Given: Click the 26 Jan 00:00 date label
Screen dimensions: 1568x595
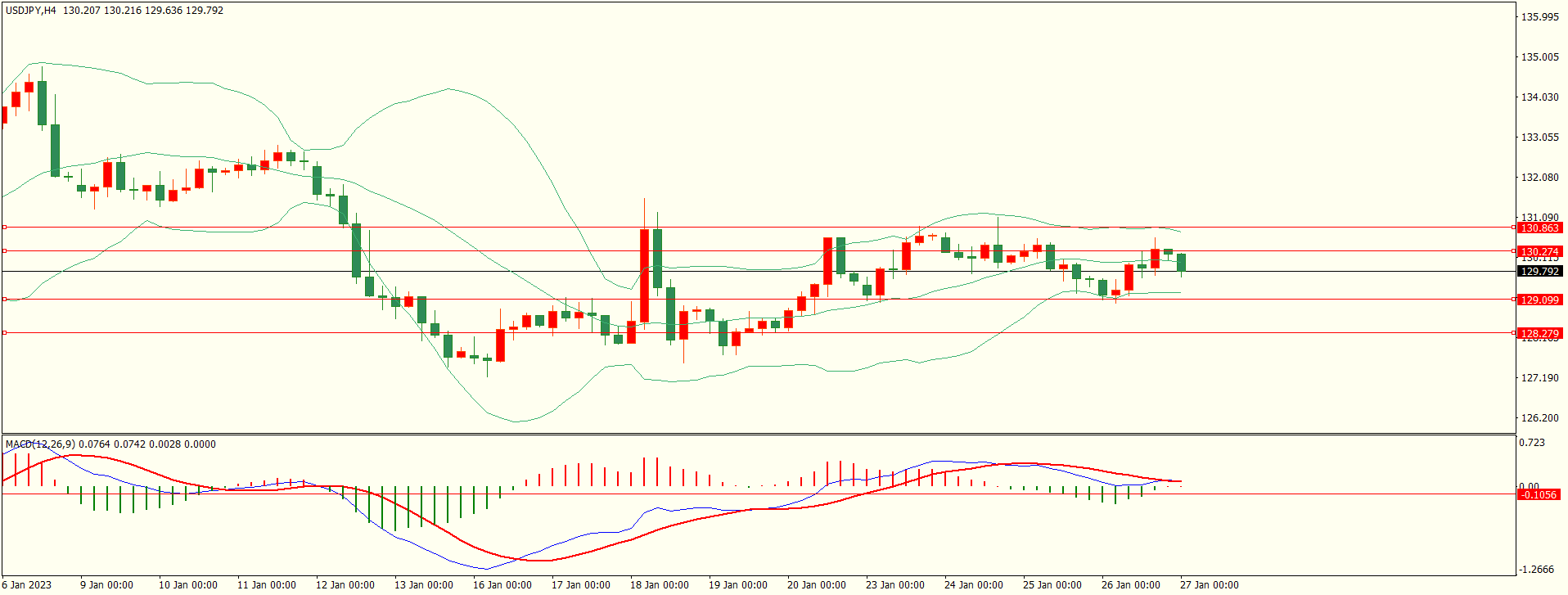Looking at the screenshot, I should (1131, 585).
